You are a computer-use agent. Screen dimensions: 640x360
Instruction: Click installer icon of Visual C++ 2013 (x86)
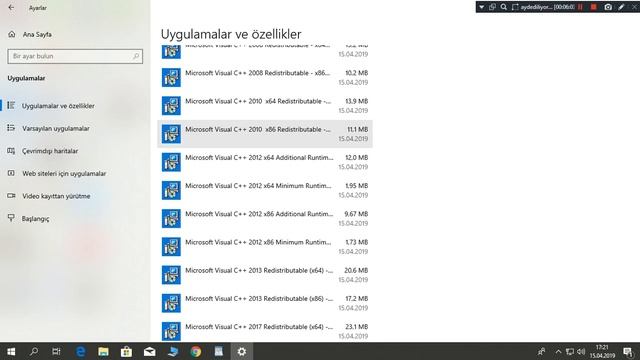(x=171, y=303)
